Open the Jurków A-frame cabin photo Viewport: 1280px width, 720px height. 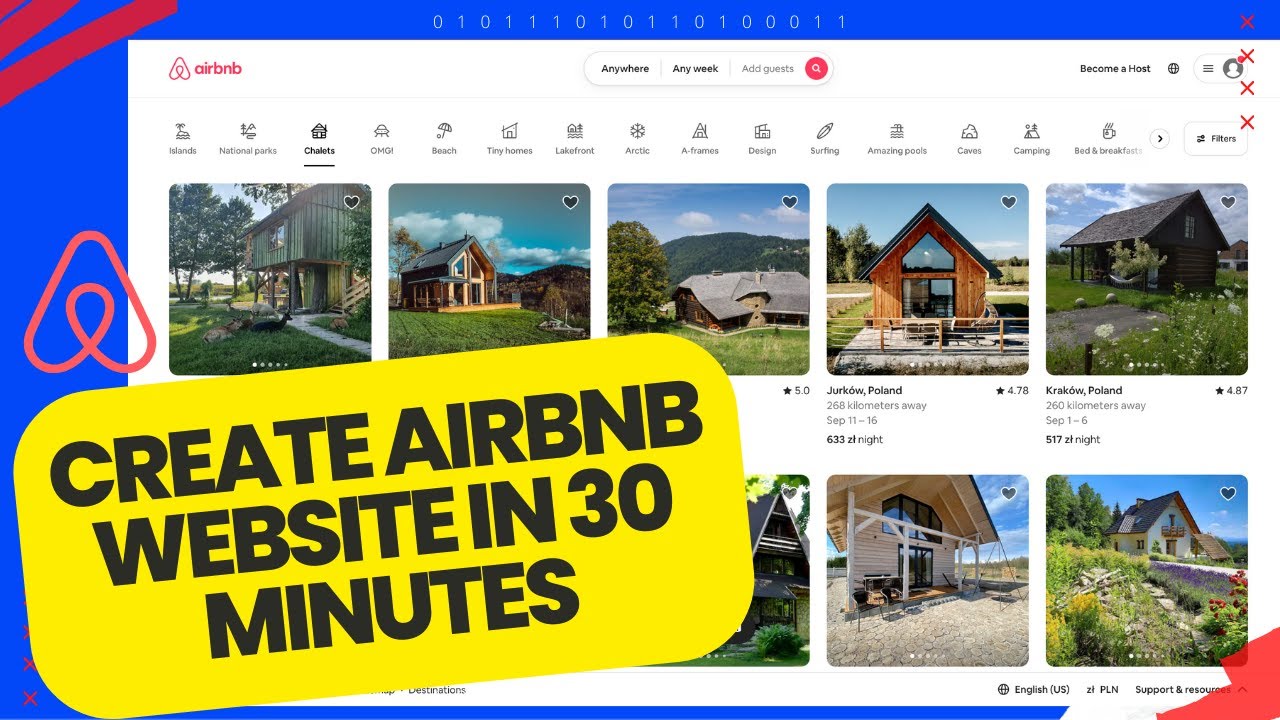coord(927,279)
